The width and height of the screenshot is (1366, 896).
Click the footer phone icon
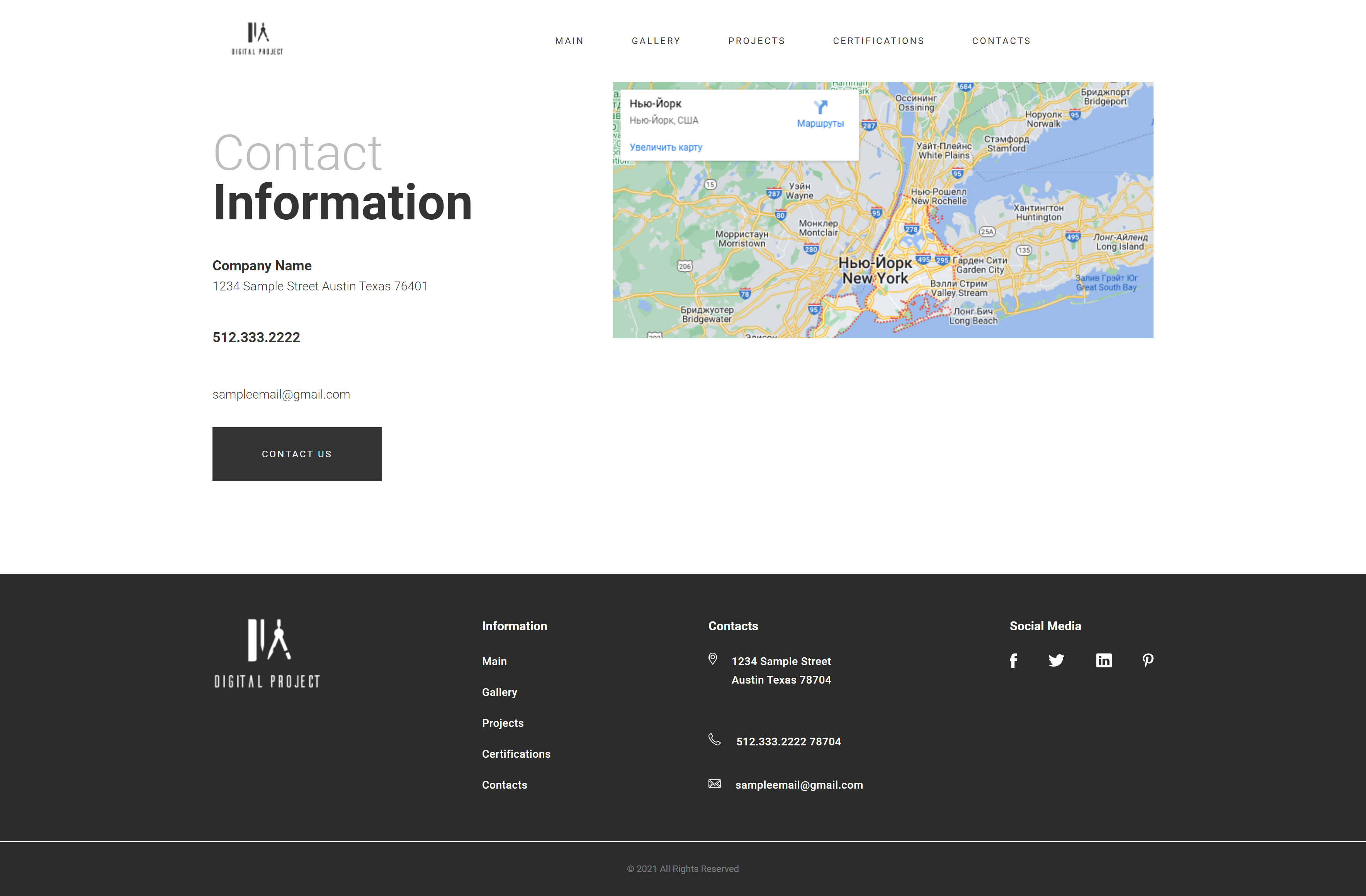coord(715,740)
